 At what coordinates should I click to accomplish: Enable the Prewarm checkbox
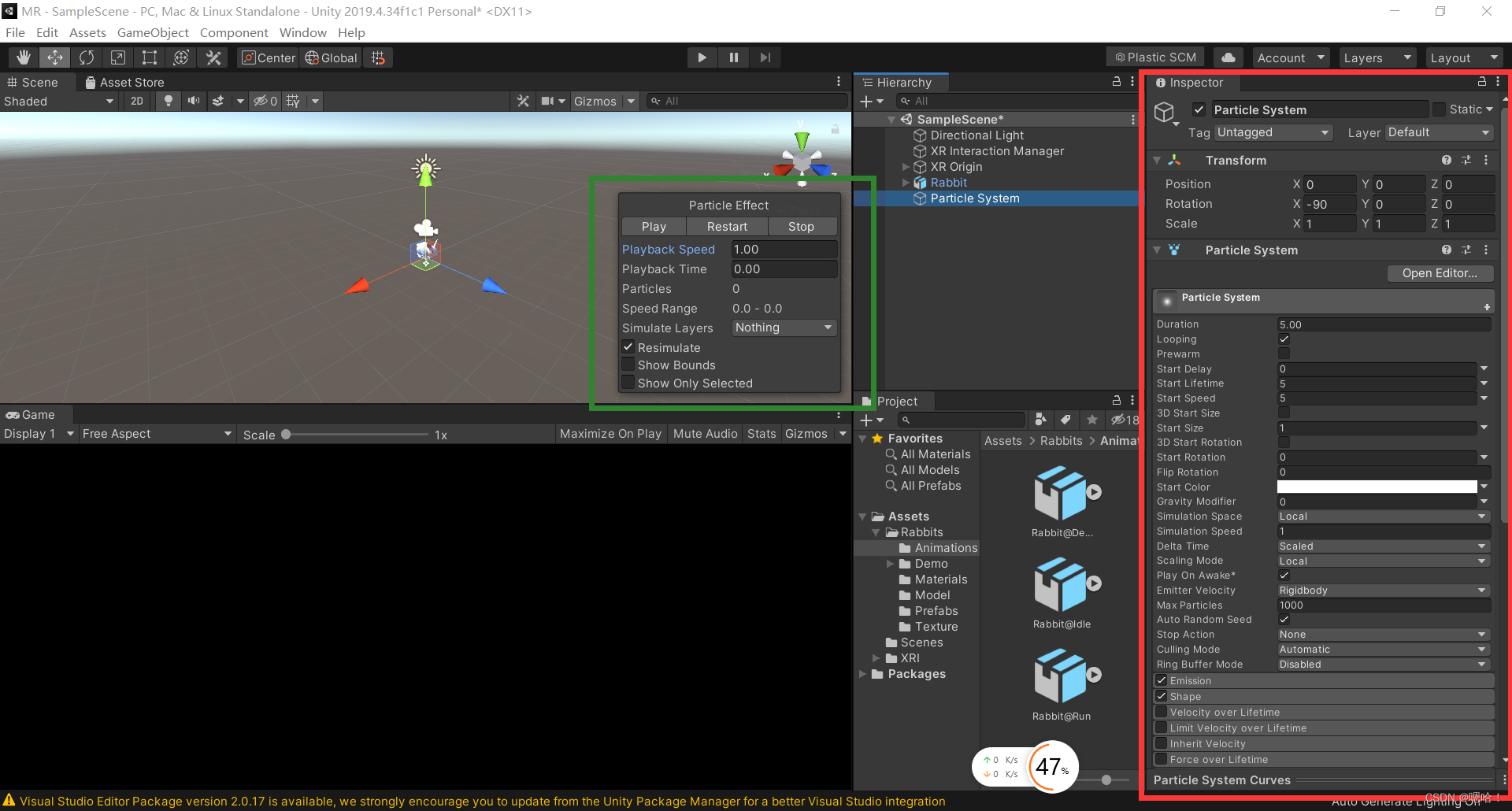coord(1284,354)
